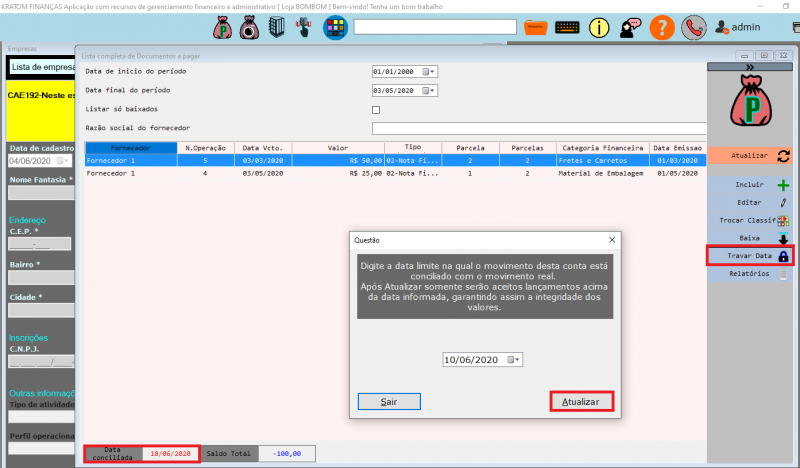Click the green plus Incluir icon
The image size is (800, 468).
pyautogui.click(x=783, y=185)
